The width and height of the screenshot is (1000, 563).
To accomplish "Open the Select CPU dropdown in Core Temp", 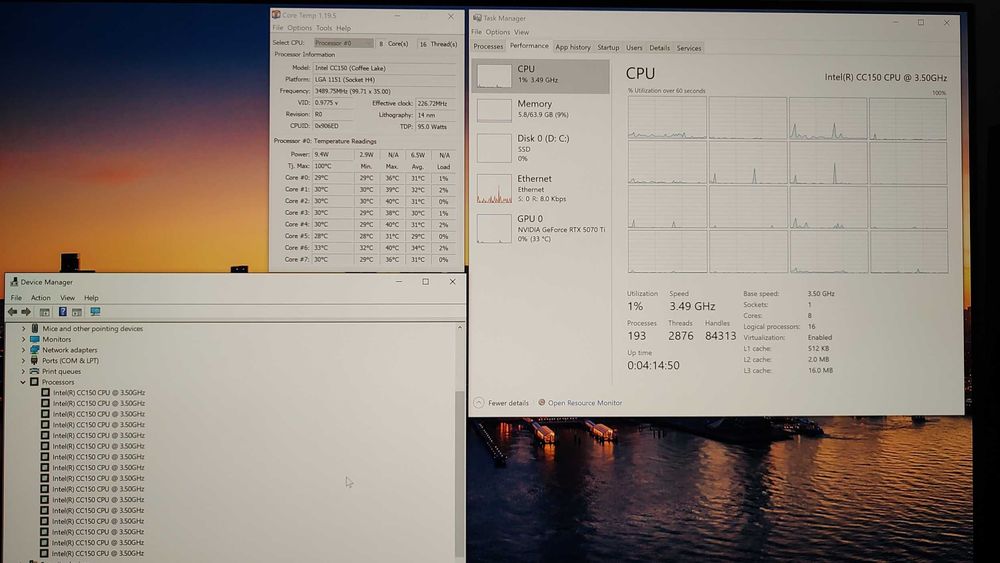I will pyautogui.click(x=343, y=43).
